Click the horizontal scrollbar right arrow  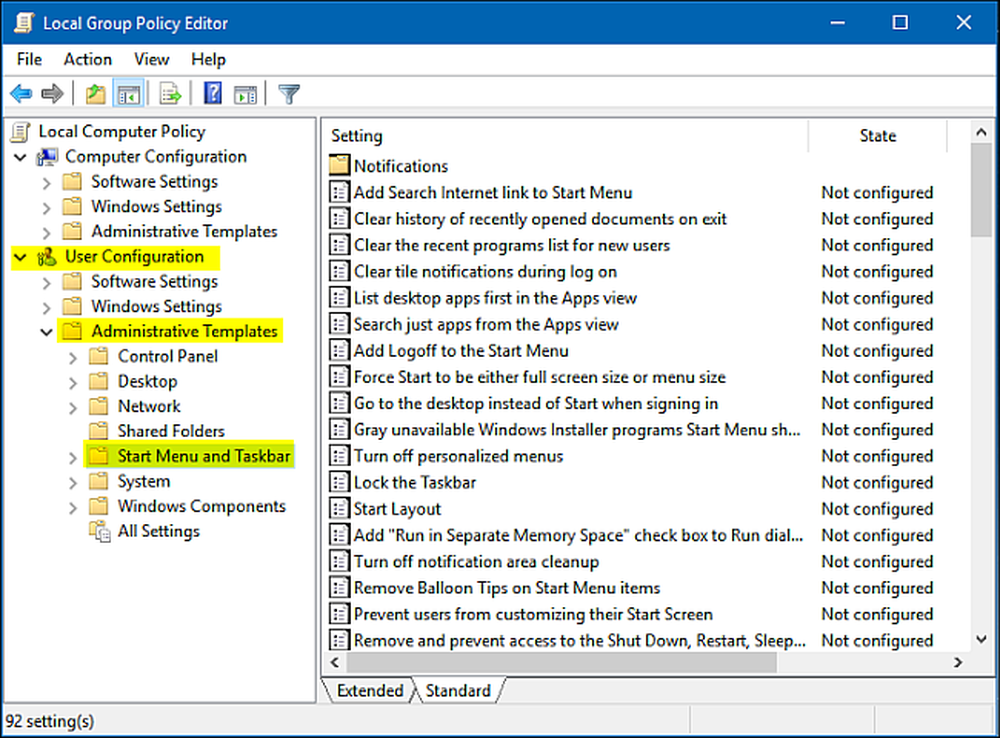(957, 662)
